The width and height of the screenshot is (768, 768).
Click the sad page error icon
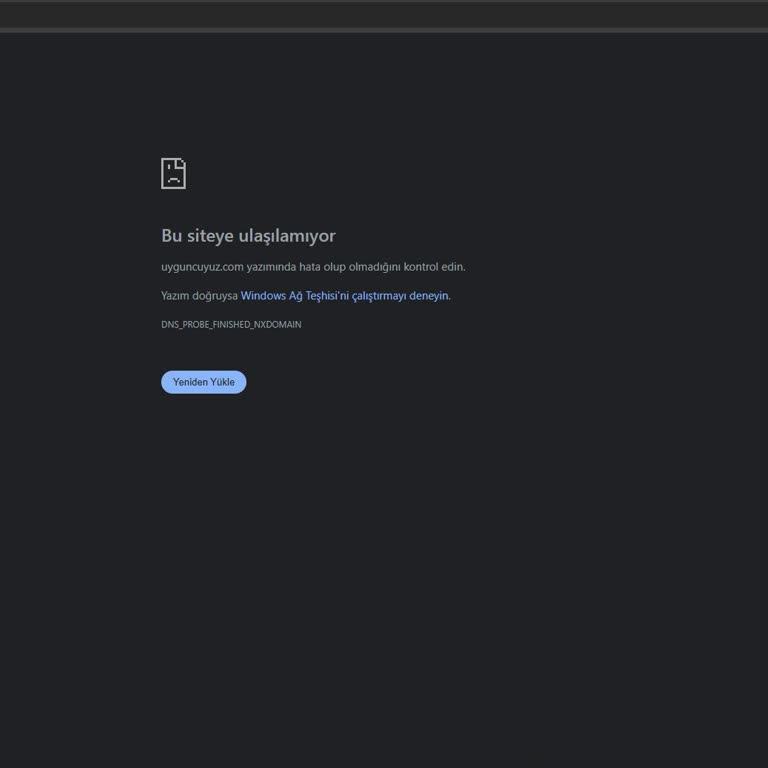coord(173,173)
